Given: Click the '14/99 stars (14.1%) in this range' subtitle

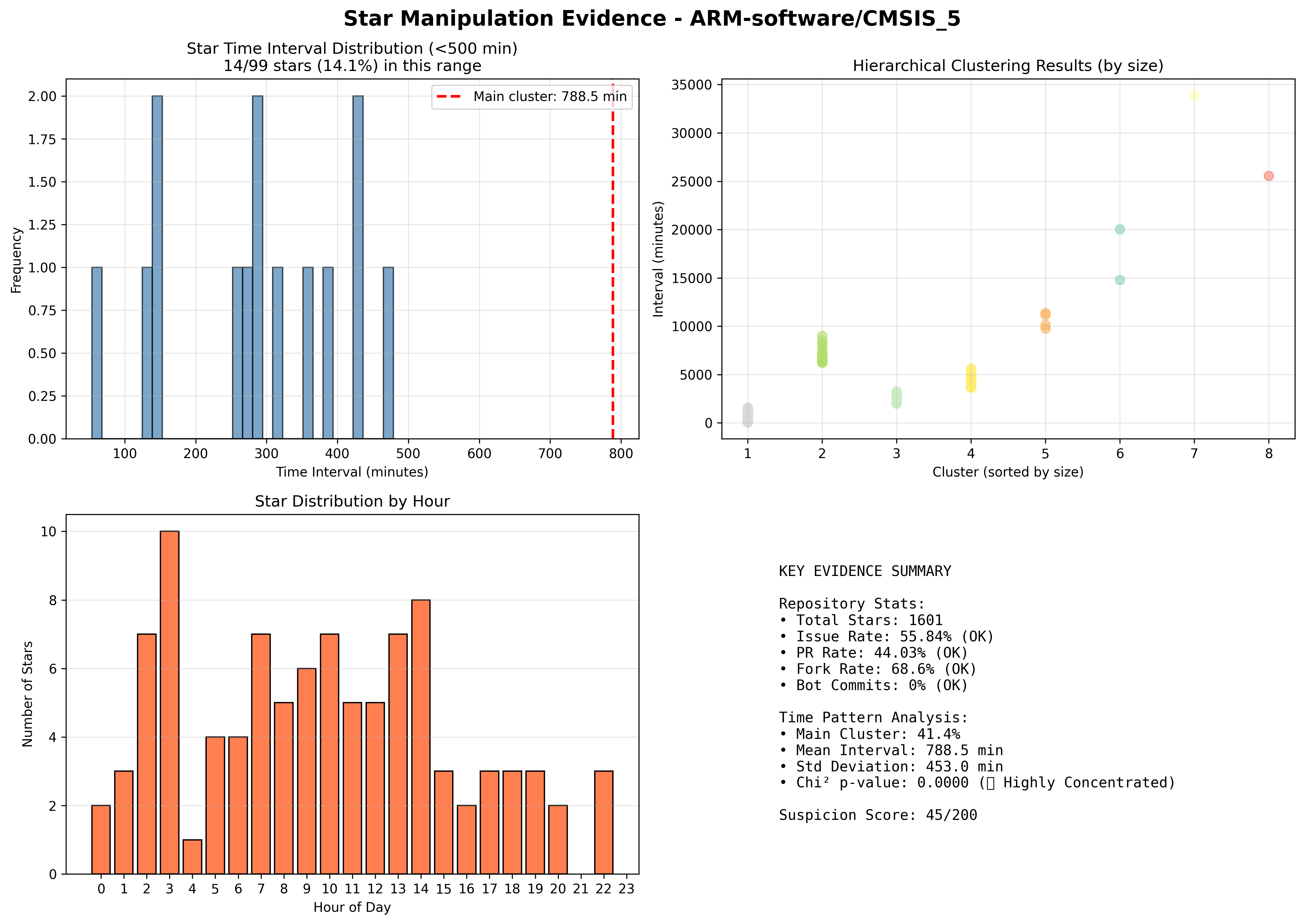Looking at the screenshot, I should coord(352,66).
